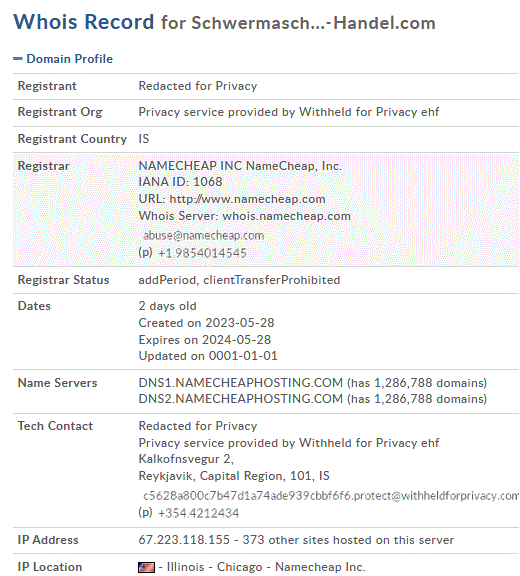Click the registrar phone number +1.9854014545
Viewport: 520px width, 576px height.
coord(202,253)
